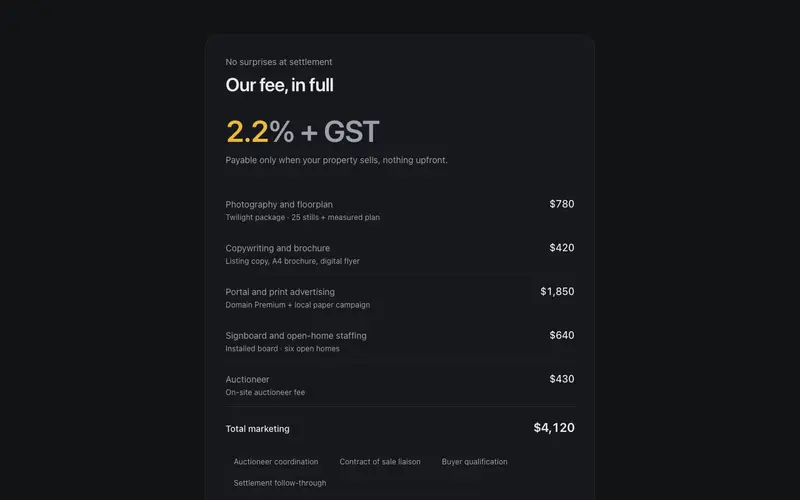Click the $1,850 advertising amount

point(557,292)
